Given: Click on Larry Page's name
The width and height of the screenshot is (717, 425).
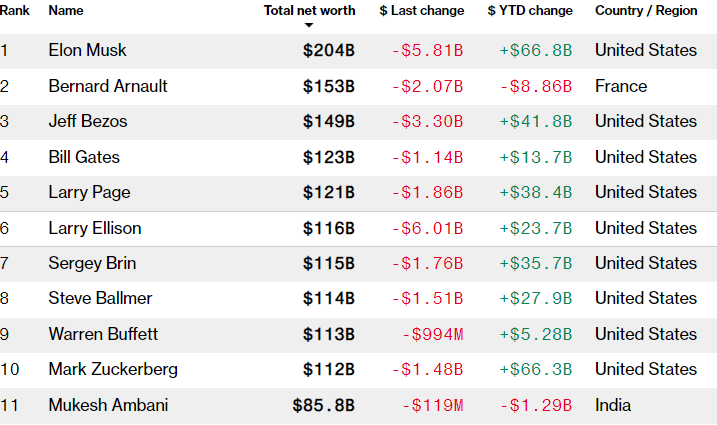Looking at the screenshot, I should point(89,192).
